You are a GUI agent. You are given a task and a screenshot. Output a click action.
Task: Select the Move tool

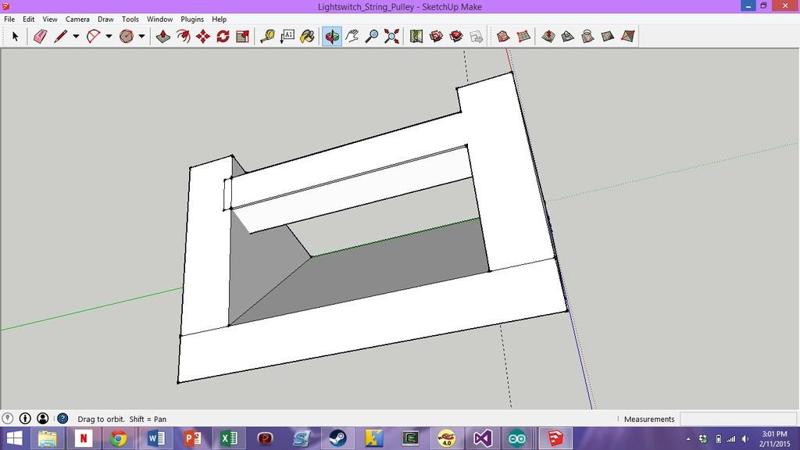203,36
